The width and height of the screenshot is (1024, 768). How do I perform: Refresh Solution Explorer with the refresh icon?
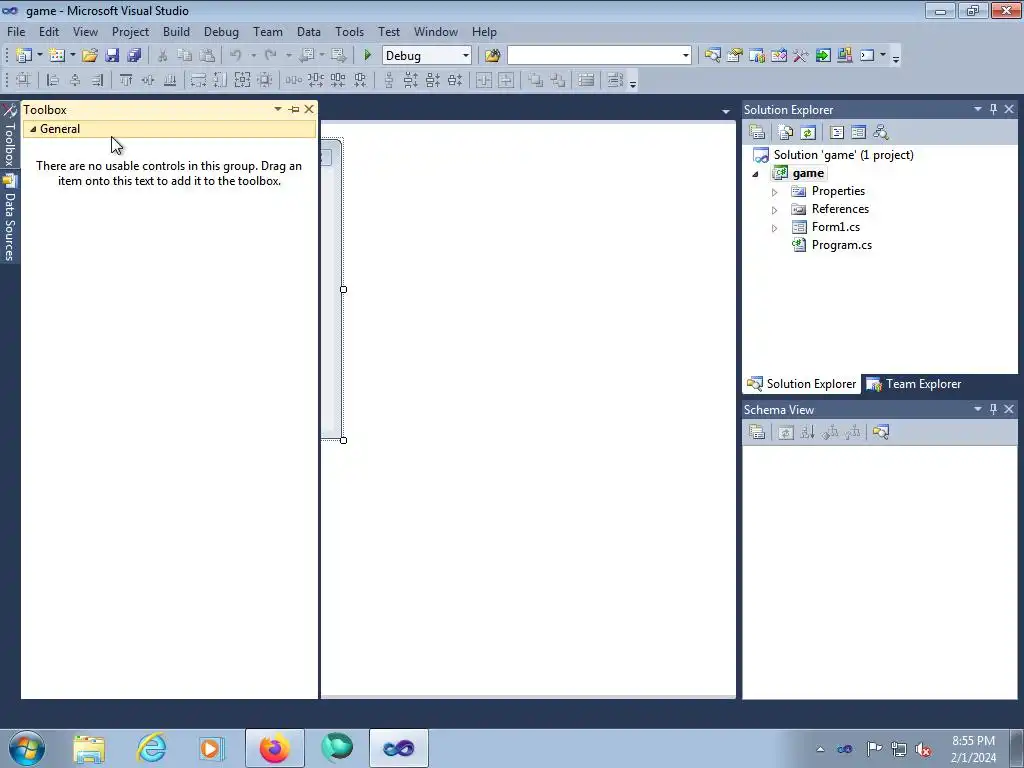click(x=808, y=133)
